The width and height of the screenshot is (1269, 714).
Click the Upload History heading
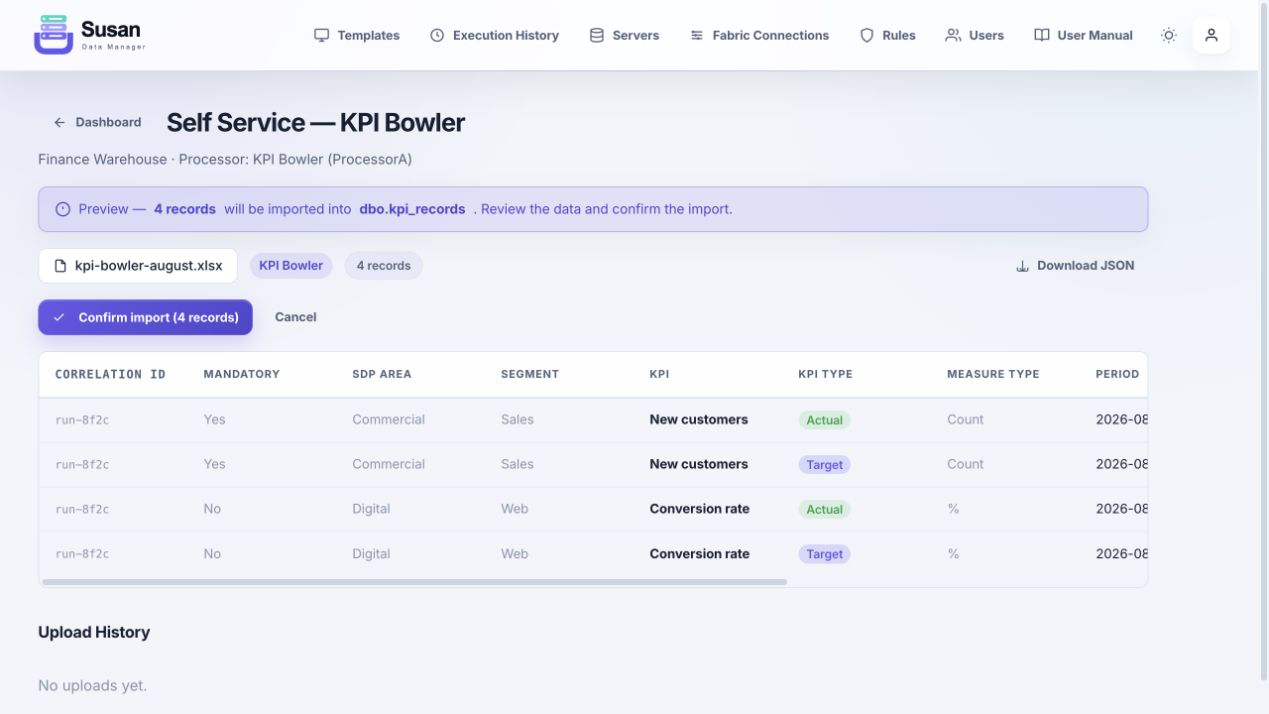(x=94, y=632)
